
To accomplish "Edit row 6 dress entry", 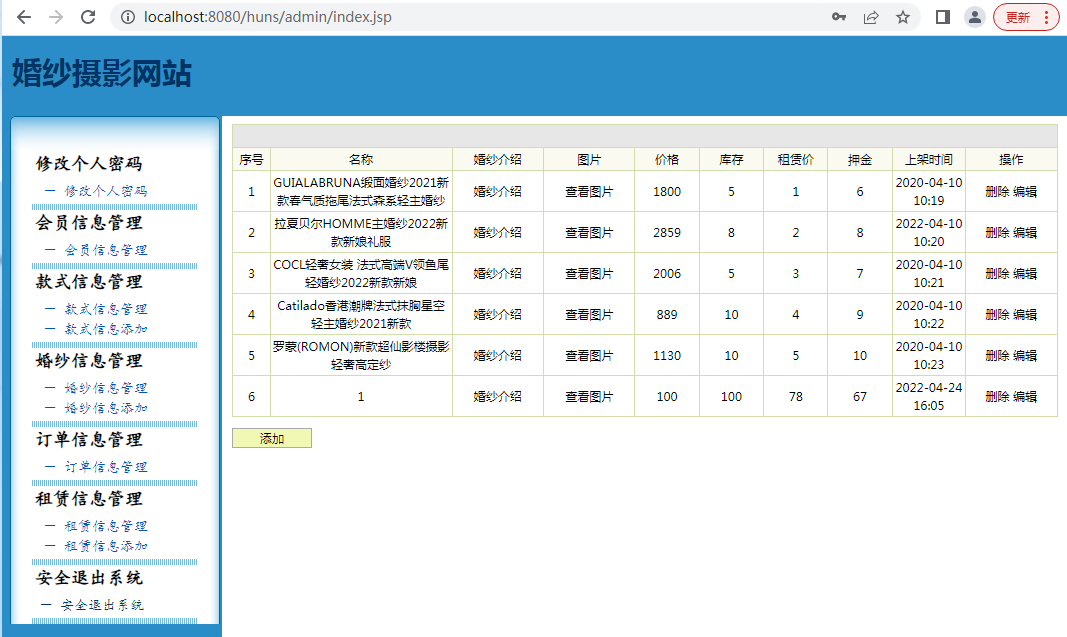I will click(1025, 396).
